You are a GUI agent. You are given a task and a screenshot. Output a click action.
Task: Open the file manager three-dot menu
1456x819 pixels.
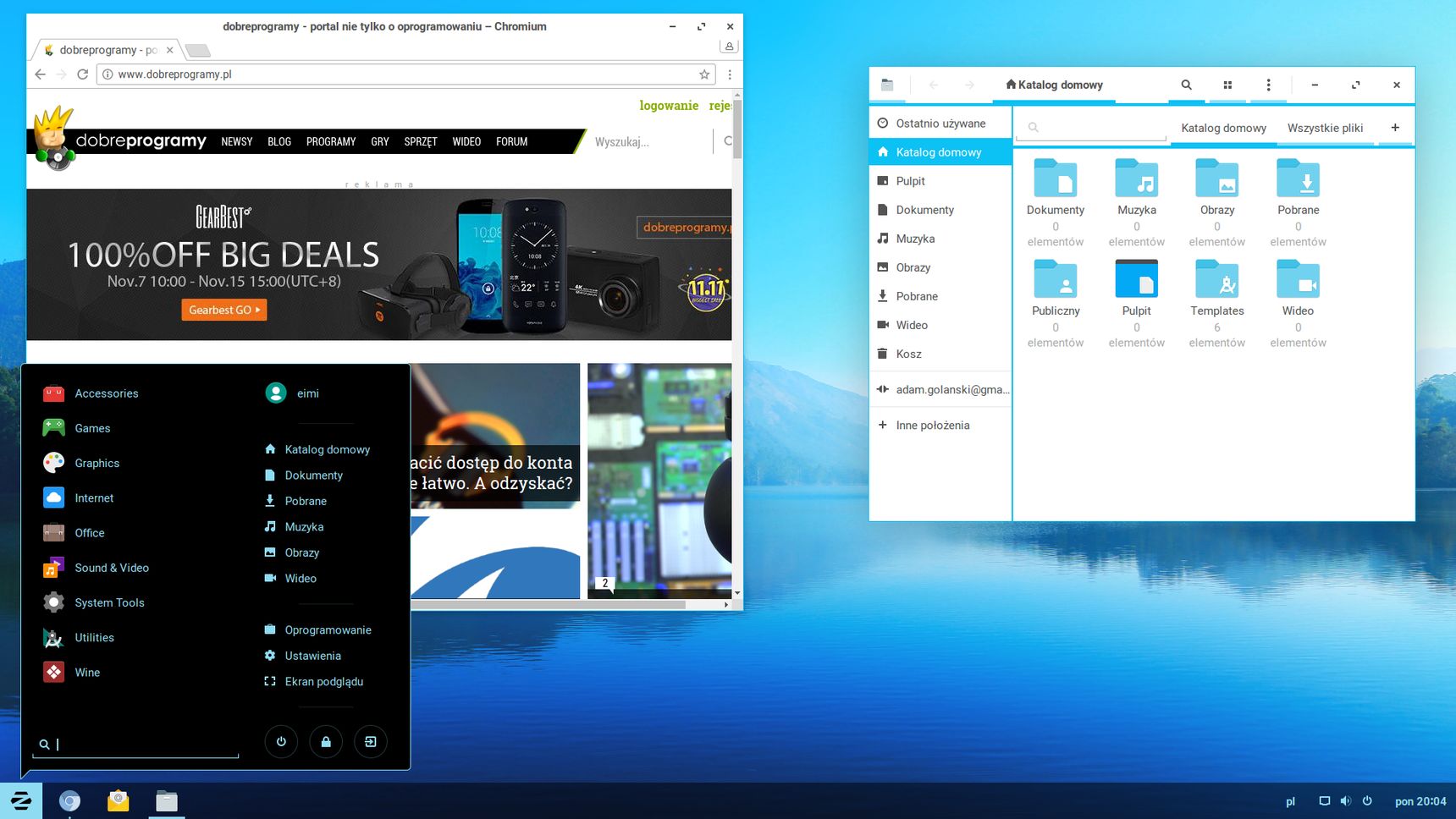coord(1268,85)
